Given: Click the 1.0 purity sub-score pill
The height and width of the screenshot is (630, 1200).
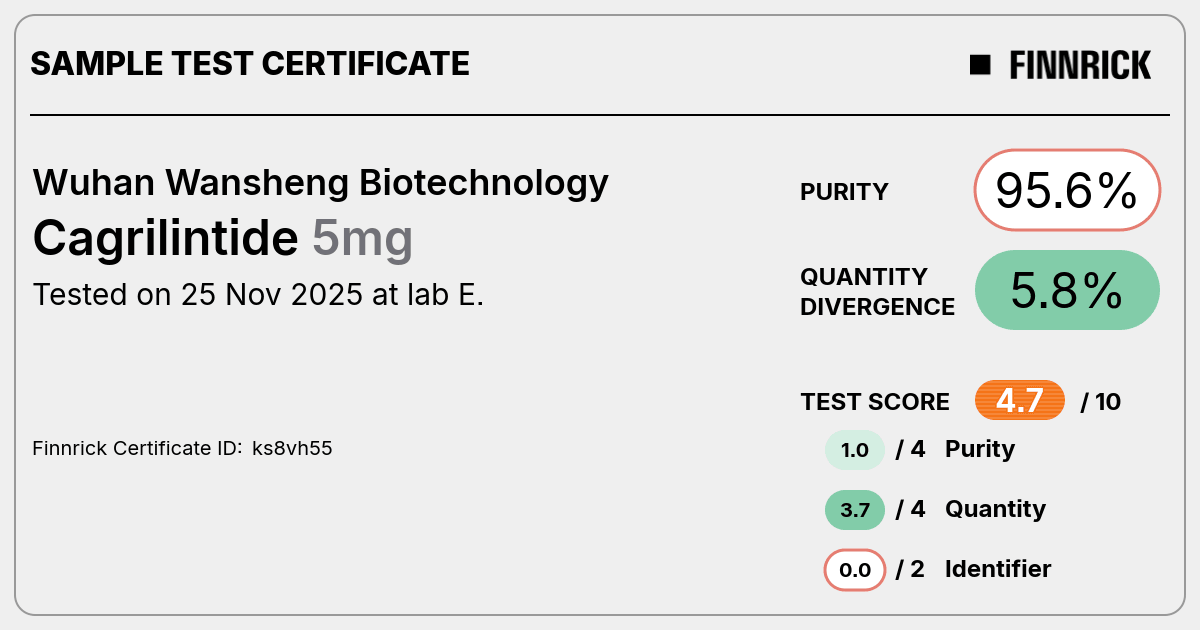Looking at the screenshot, I should click(855, 450).
